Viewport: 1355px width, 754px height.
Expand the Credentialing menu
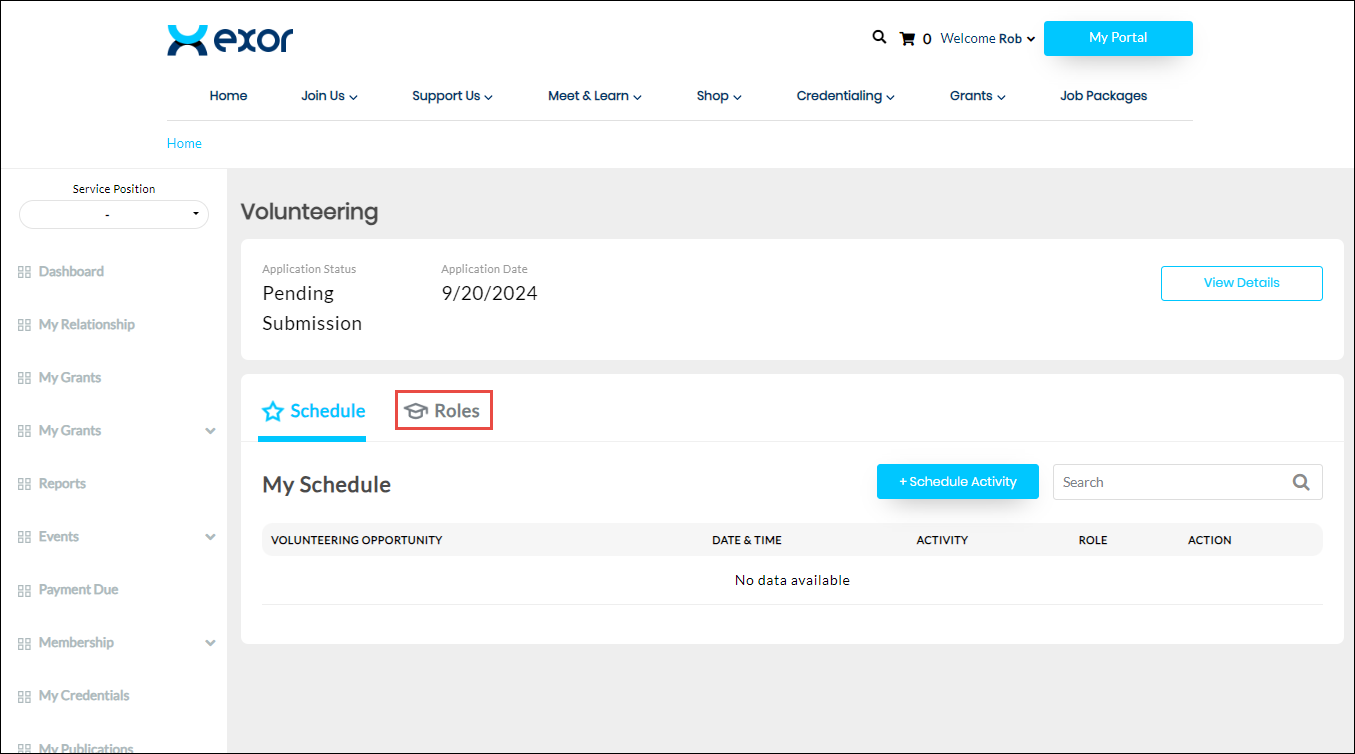pyautogui.click(x=845, y=96)
